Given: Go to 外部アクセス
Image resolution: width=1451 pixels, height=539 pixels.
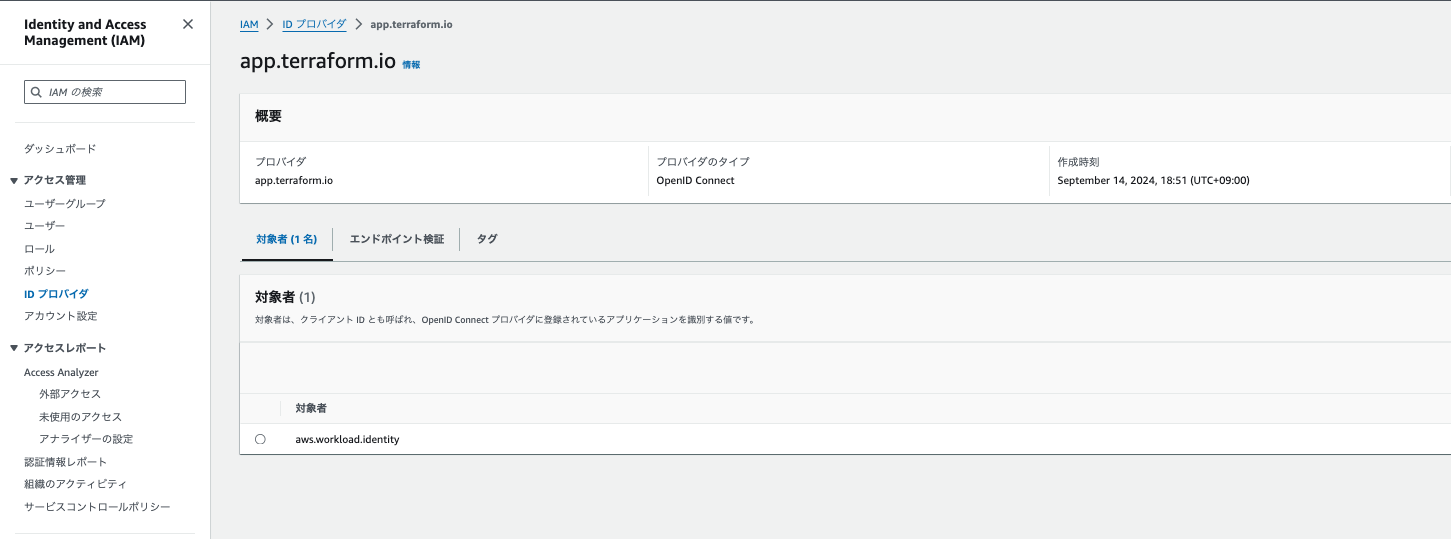Looking at the screenshot, I should (x=70, y=394).
